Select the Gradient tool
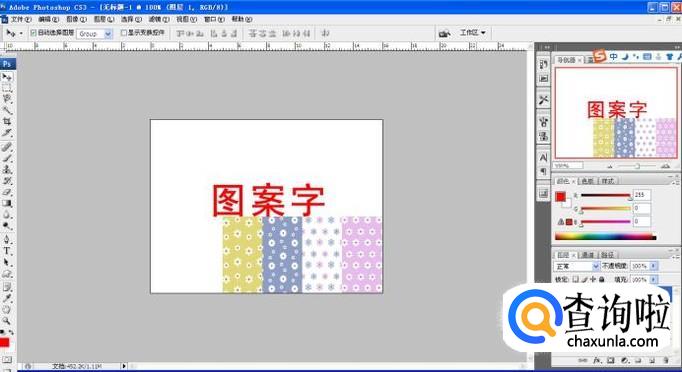Screen dimensions: 682x372 tap(7, 203)
